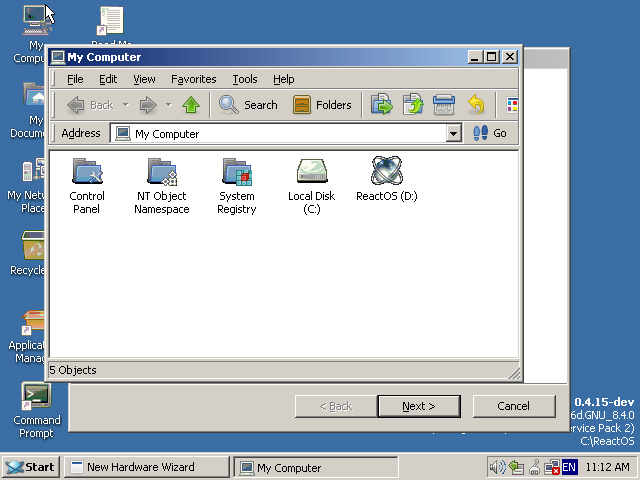The width and height of the screenshot is (640, 480).
Task: Click the Start button
Action: tap(31, 467)
